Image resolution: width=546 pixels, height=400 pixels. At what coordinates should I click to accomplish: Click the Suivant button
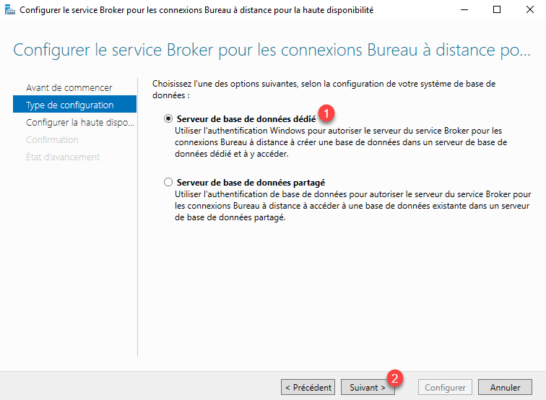(367, 387)
